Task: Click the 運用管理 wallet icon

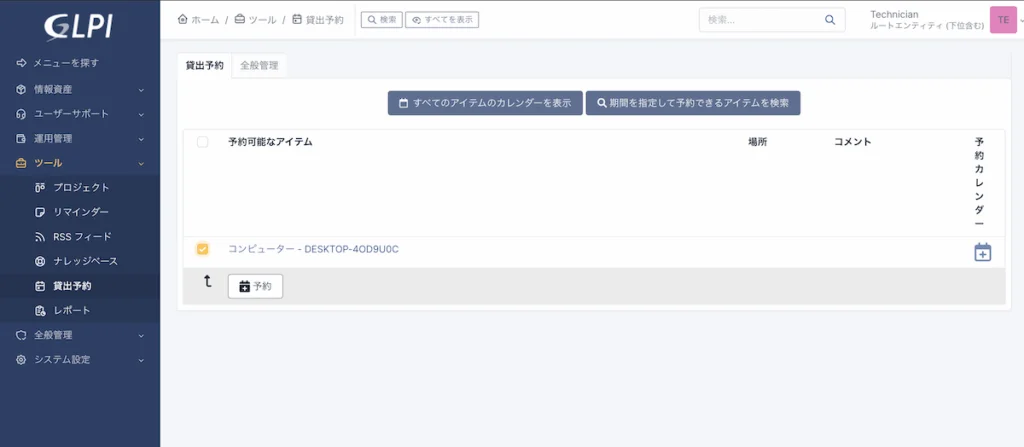Action: pos(21,139)
